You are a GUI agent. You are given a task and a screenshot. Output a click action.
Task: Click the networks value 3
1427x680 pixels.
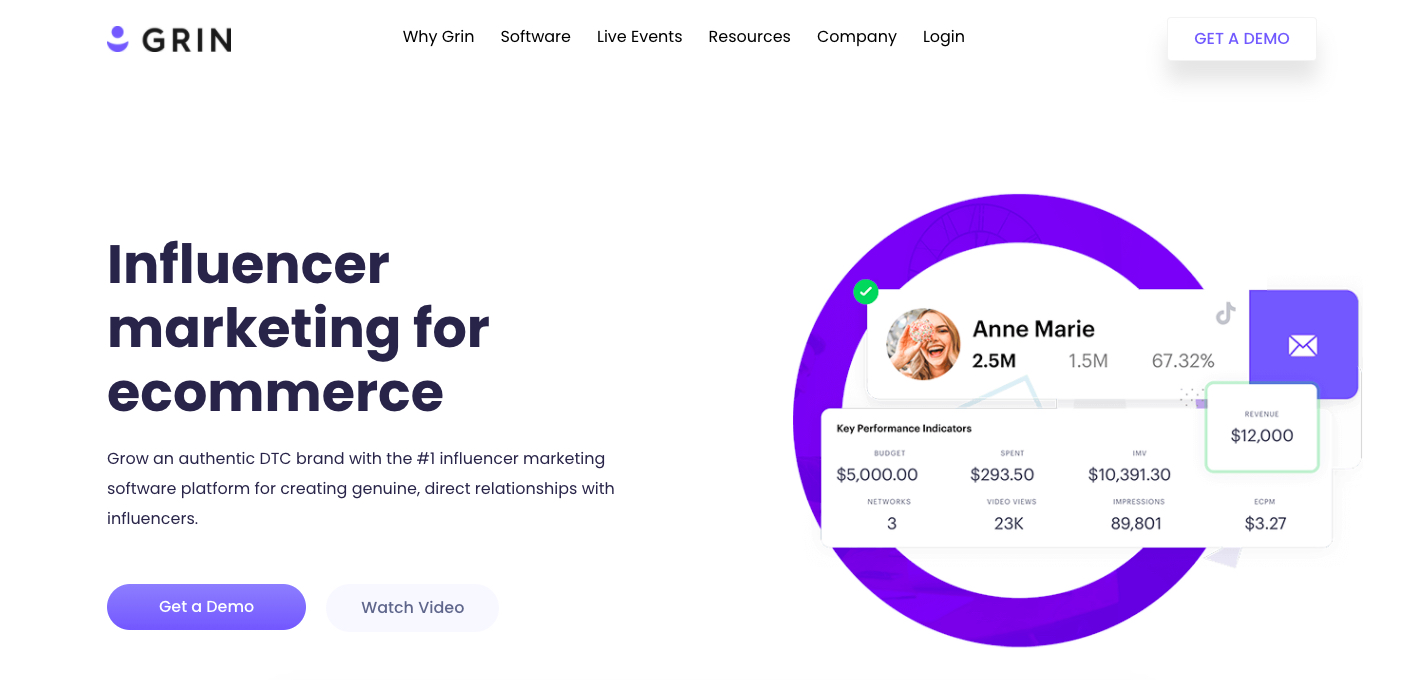click(x=892, y=523)
